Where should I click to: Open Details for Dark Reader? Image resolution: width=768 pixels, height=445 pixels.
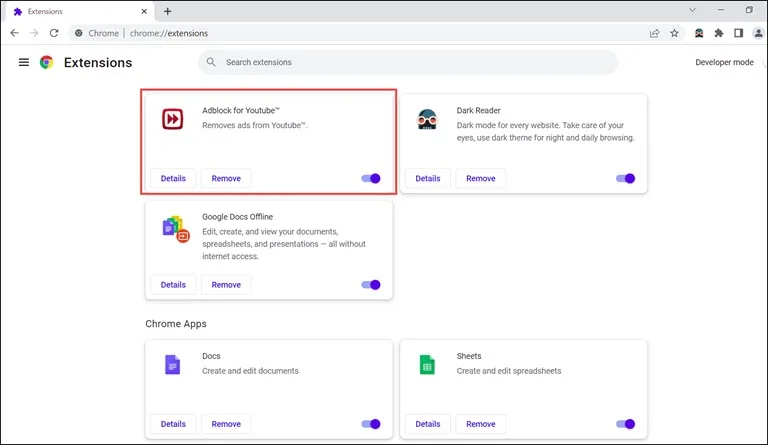pos(428,178)
